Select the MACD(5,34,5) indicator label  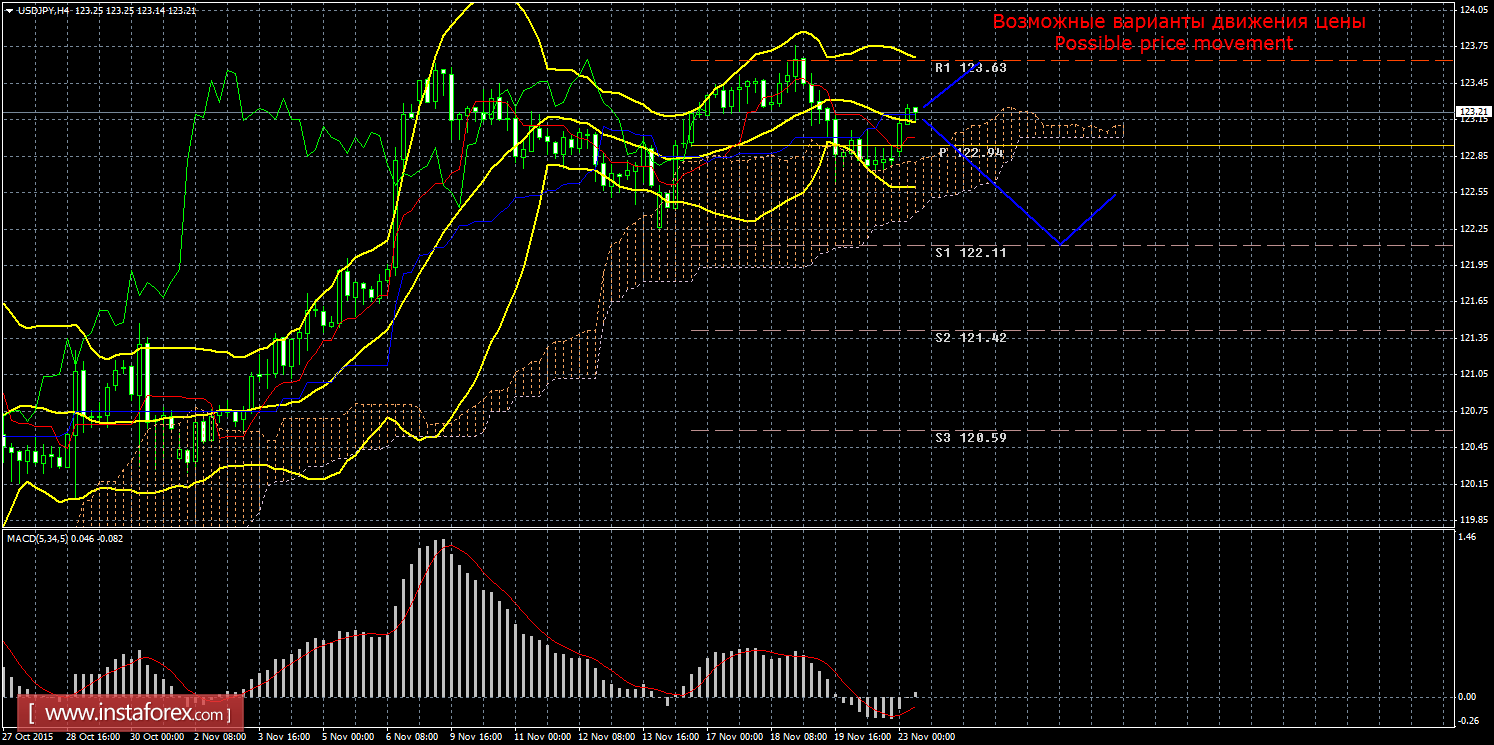tap(49, 539)
